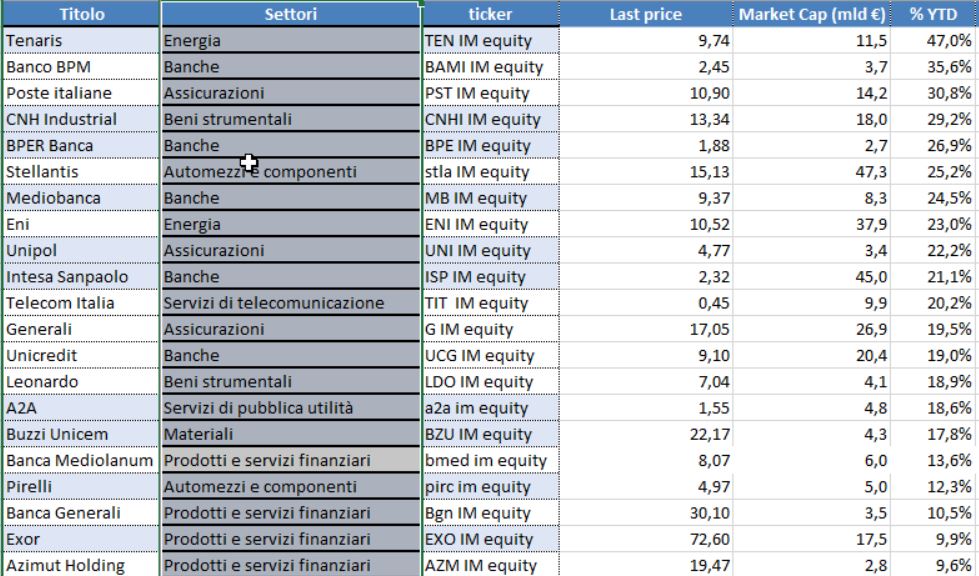
Task: Select the stla IM equity cell
Action: (491, 172)
